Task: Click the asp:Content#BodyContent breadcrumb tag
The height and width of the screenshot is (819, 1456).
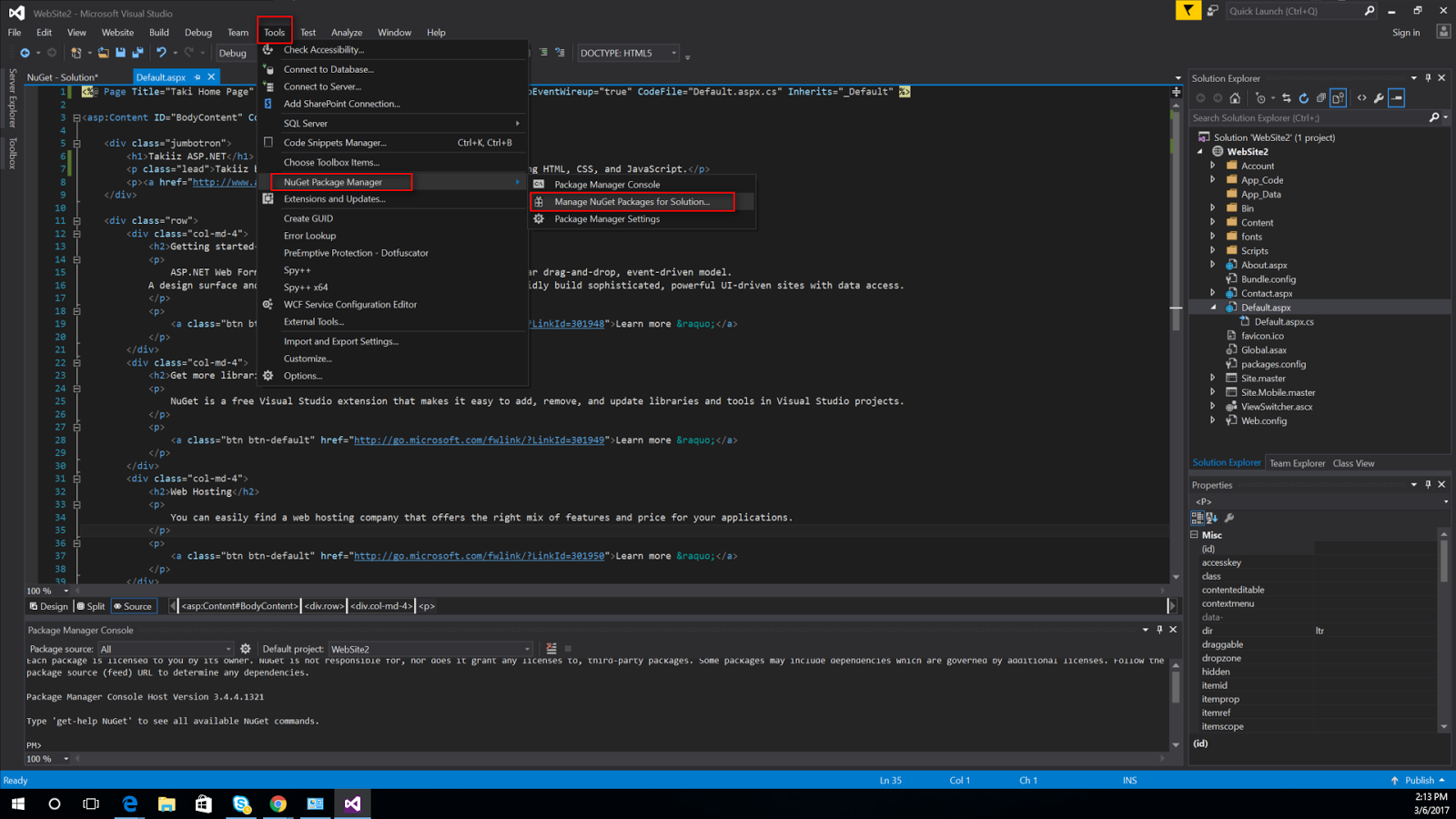Action: (239, 606)
